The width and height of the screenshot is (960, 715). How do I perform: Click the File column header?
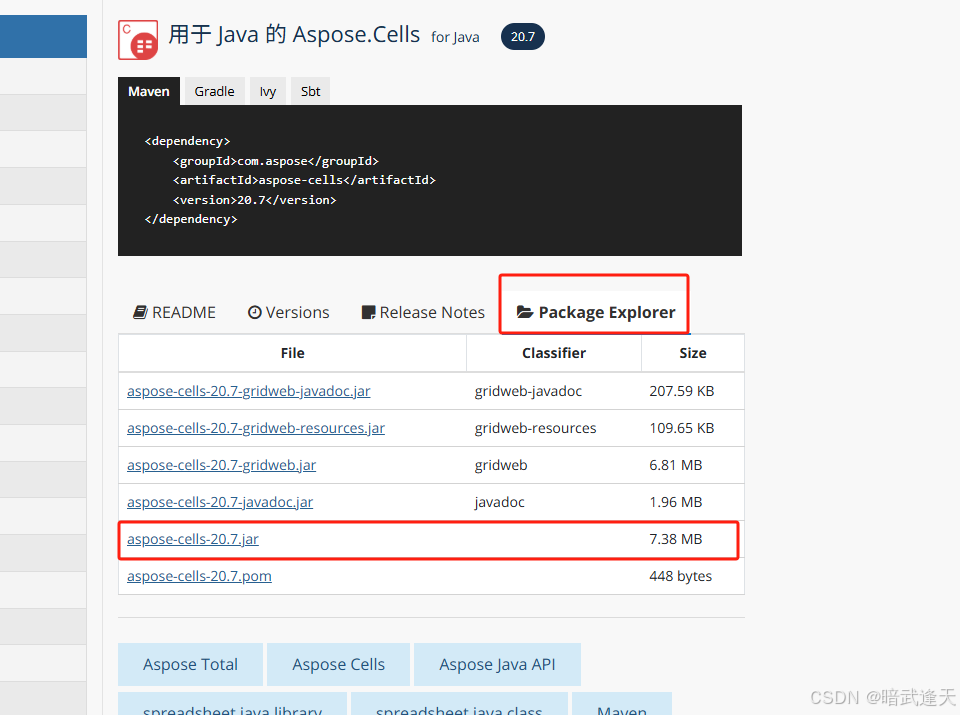293,353
